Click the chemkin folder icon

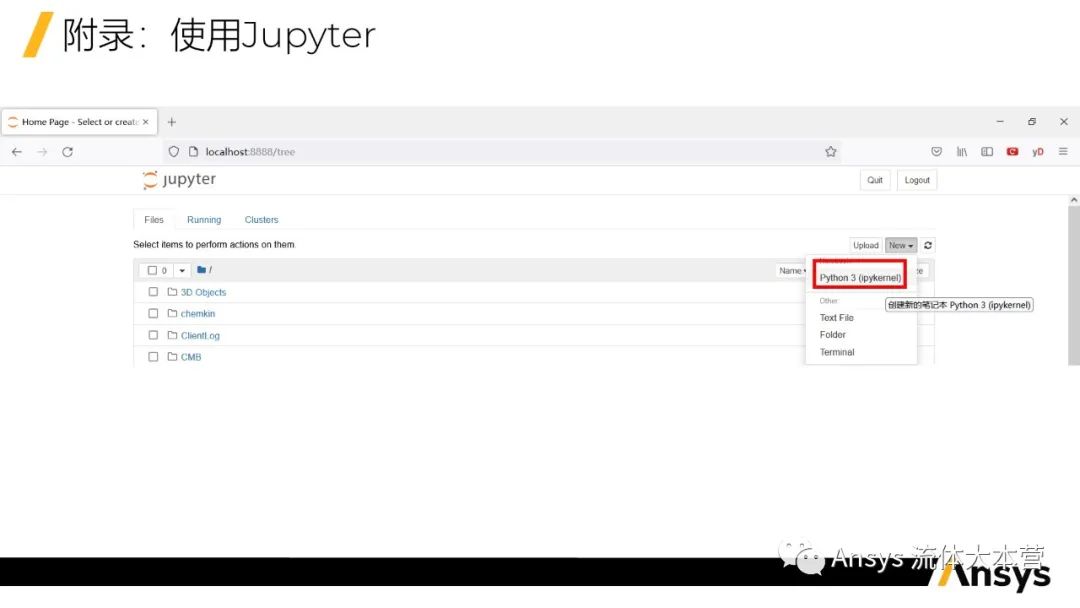tap(172, 313)
